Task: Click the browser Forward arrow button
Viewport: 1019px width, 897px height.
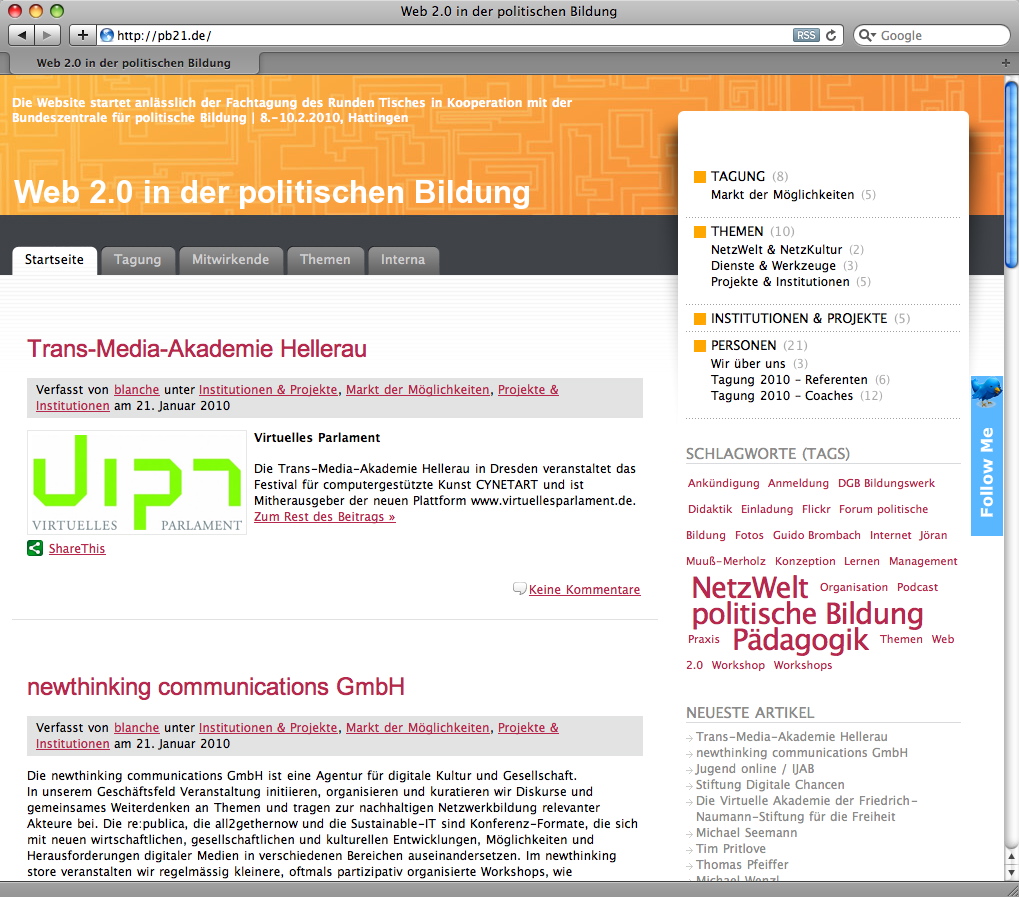Action: (x=47, y=35)
